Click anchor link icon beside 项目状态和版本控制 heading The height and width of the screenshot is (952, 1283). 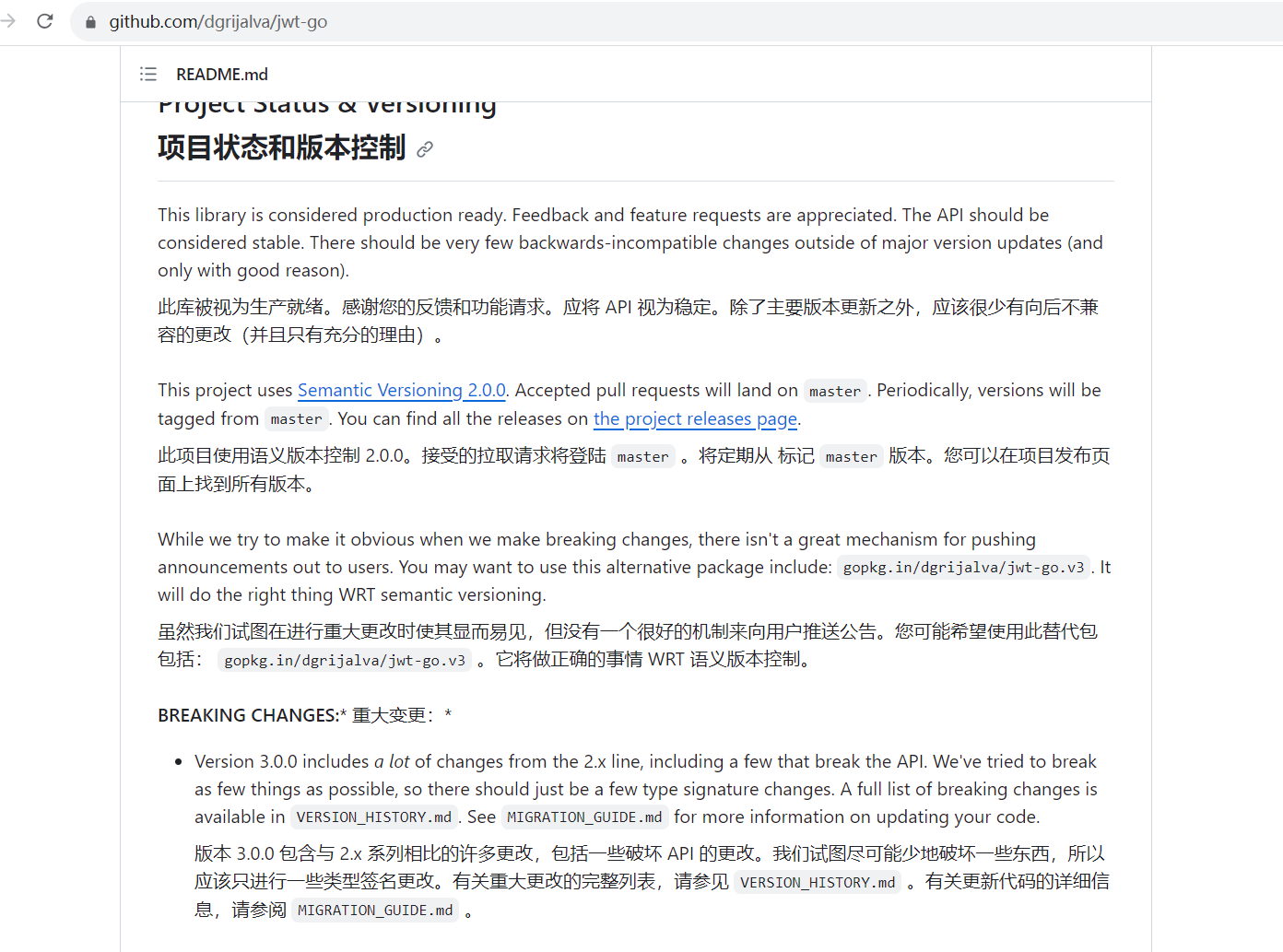pyautogui.click(x=425, y=149)
